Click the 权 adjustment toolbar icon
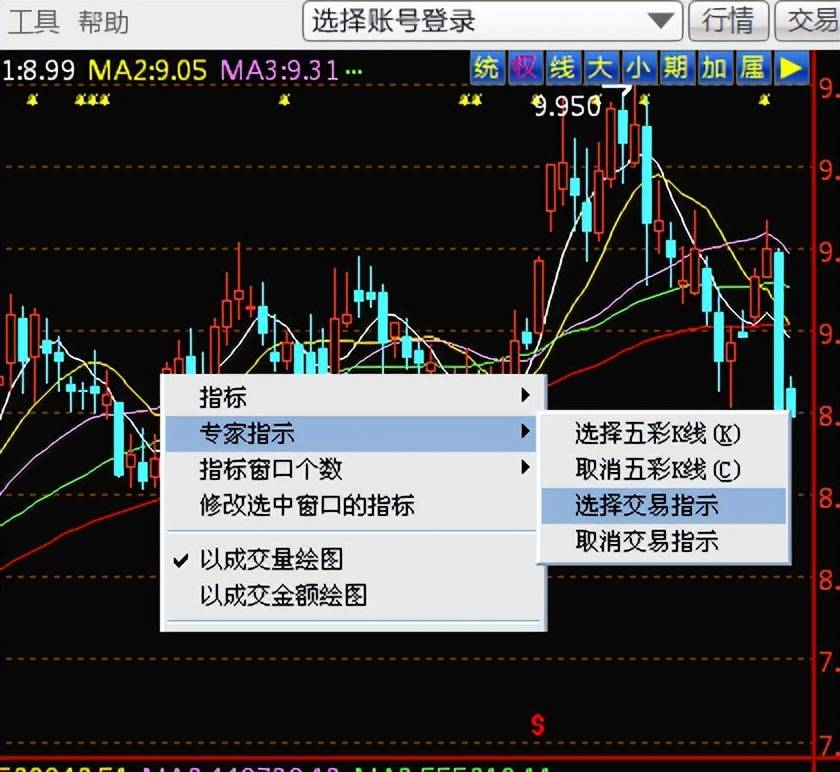The width and height of the screenshot is (840, 772). pos(525,68)
